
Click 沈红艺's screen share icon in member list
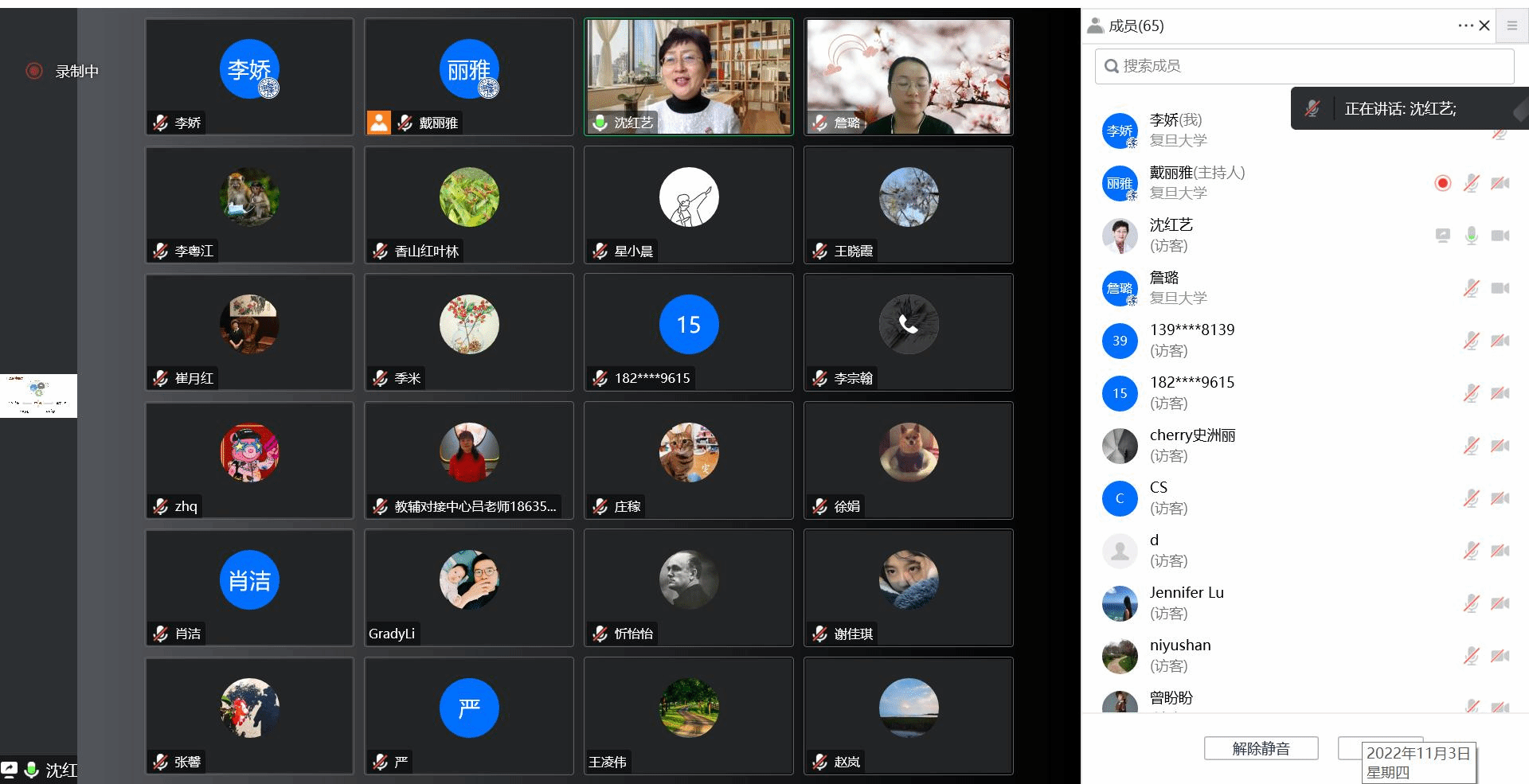(x=1442, y=236)
